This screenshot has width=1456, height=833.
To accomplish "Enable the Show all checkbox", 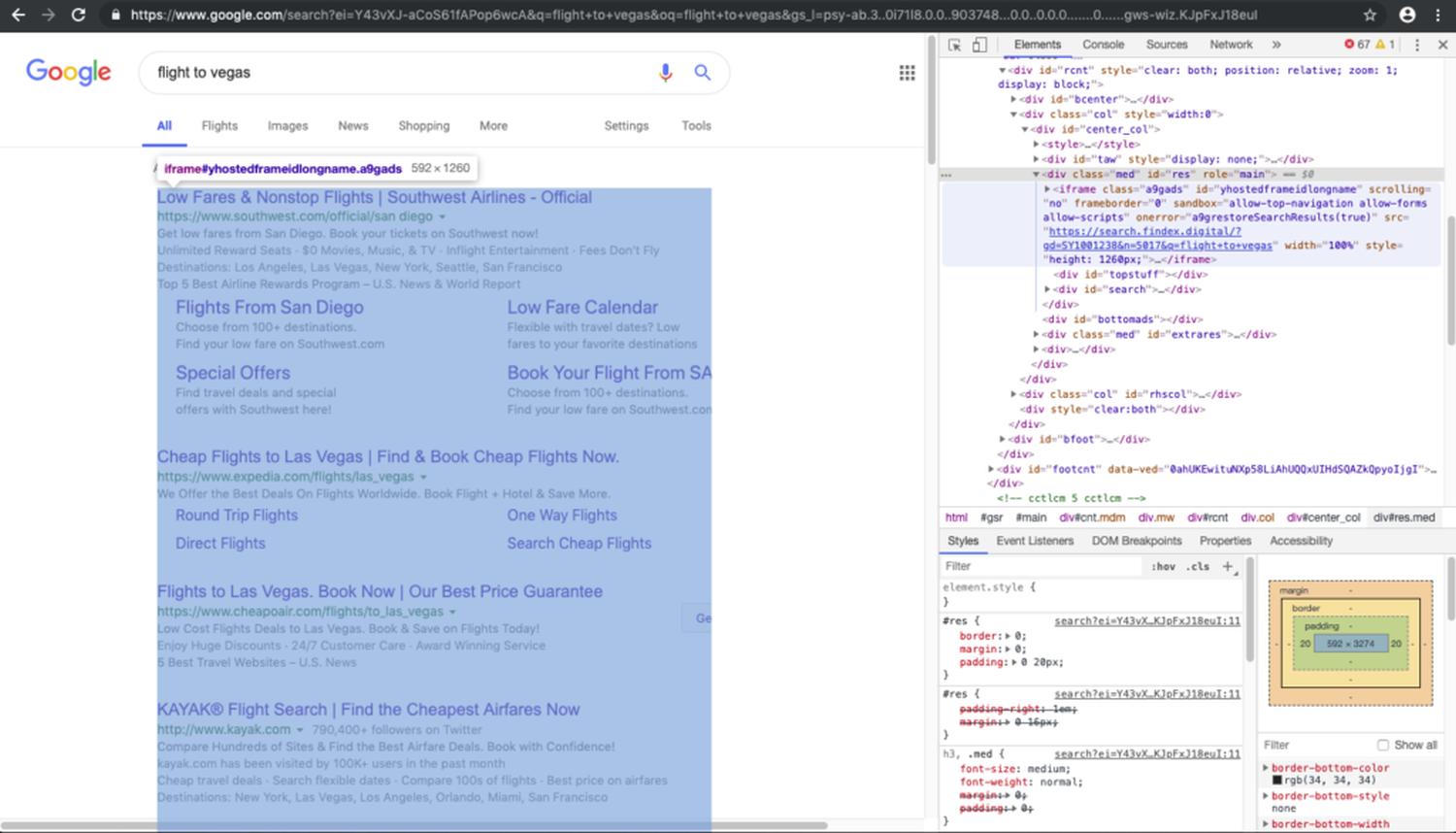I will tap(1382, 745).
